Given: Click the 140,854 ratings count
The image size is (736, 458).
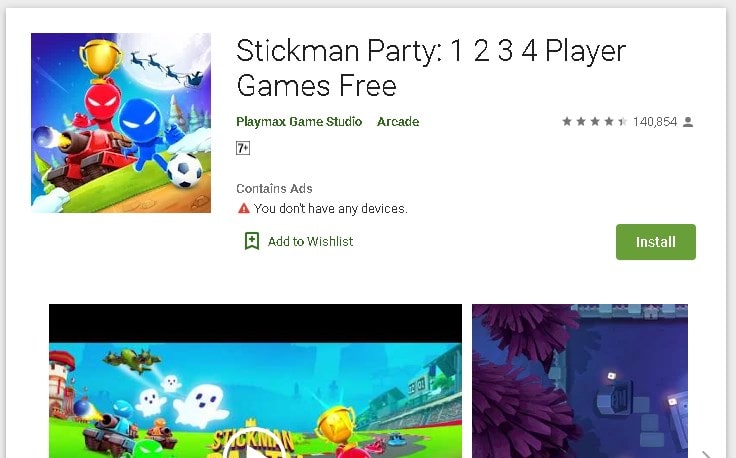Looking at the screenshot, I should point(655,122).
